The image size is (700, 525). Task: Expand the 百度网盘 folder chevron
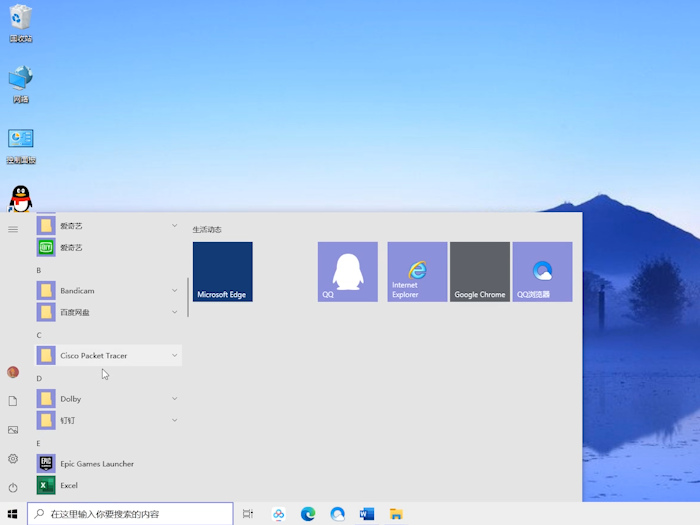(x=175, y=312)
